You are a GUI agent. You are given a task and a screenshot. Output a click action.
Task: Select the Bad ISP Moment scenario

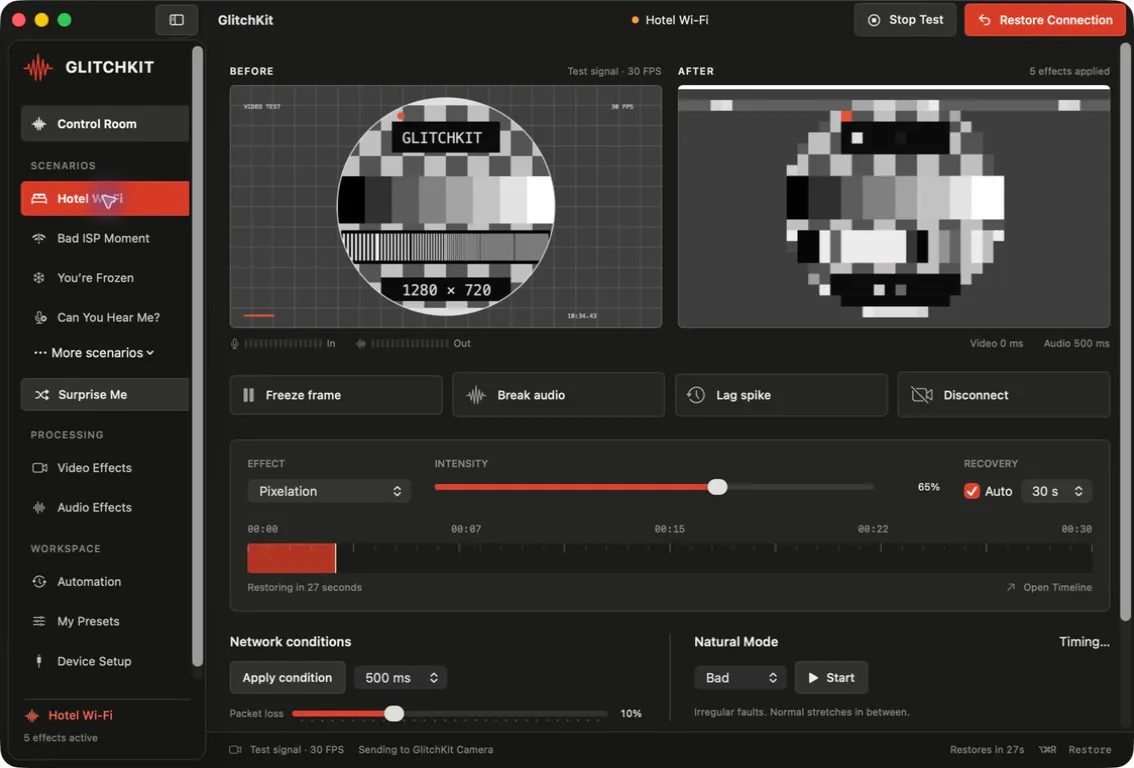coord(105,238)
